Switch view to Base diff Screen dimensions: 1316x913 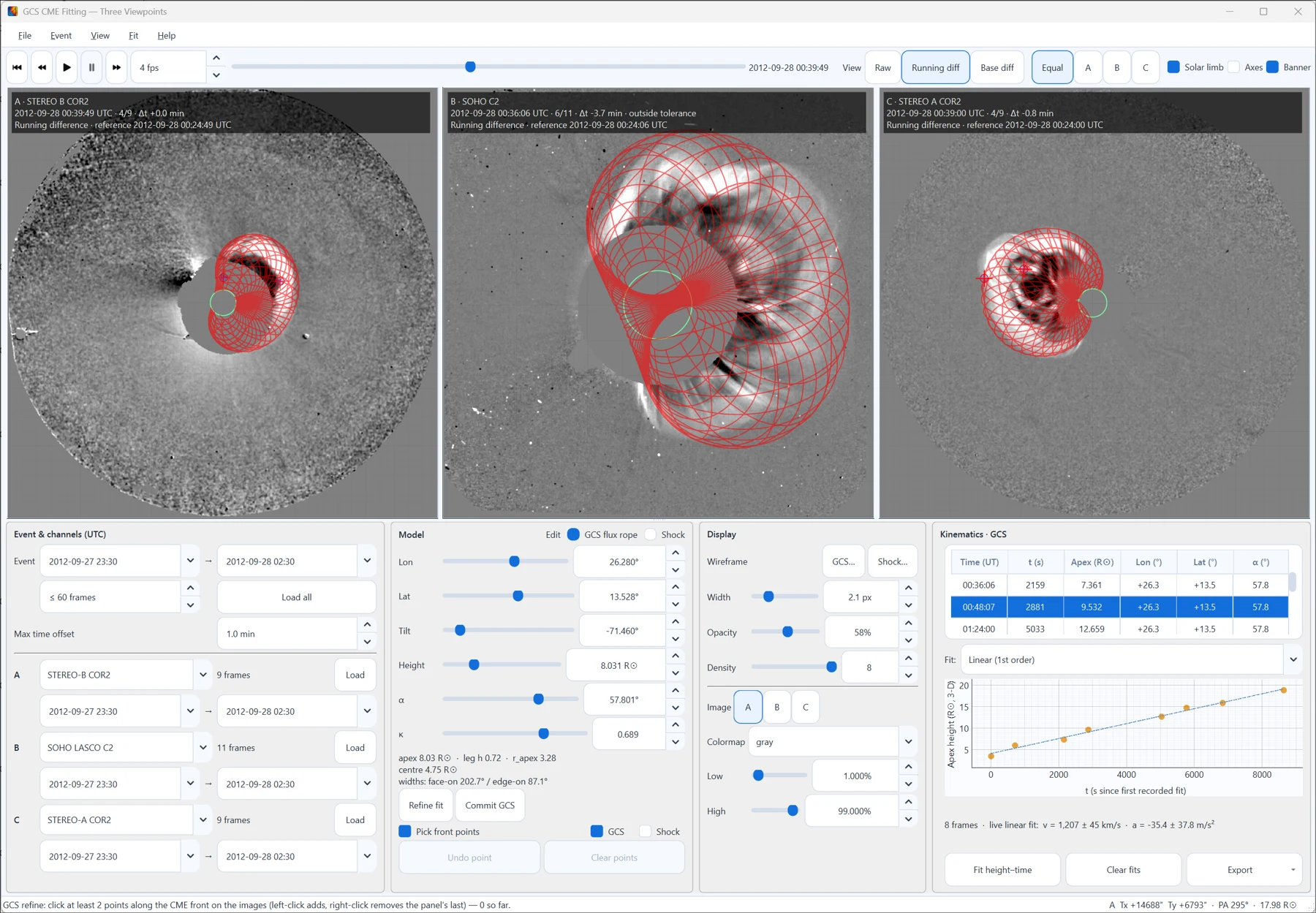click(997, 67)
